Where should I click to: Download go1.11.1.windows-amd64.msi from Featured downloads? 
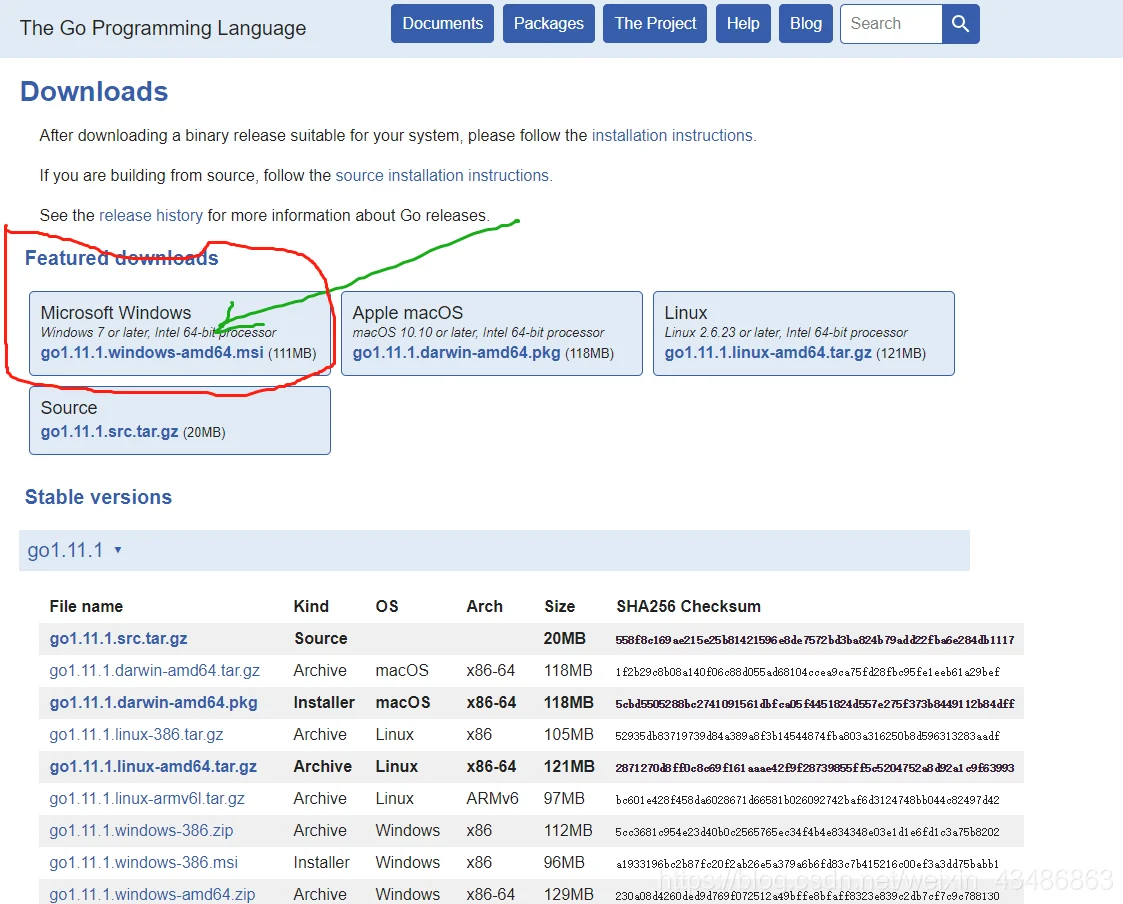tap(152, 352)
